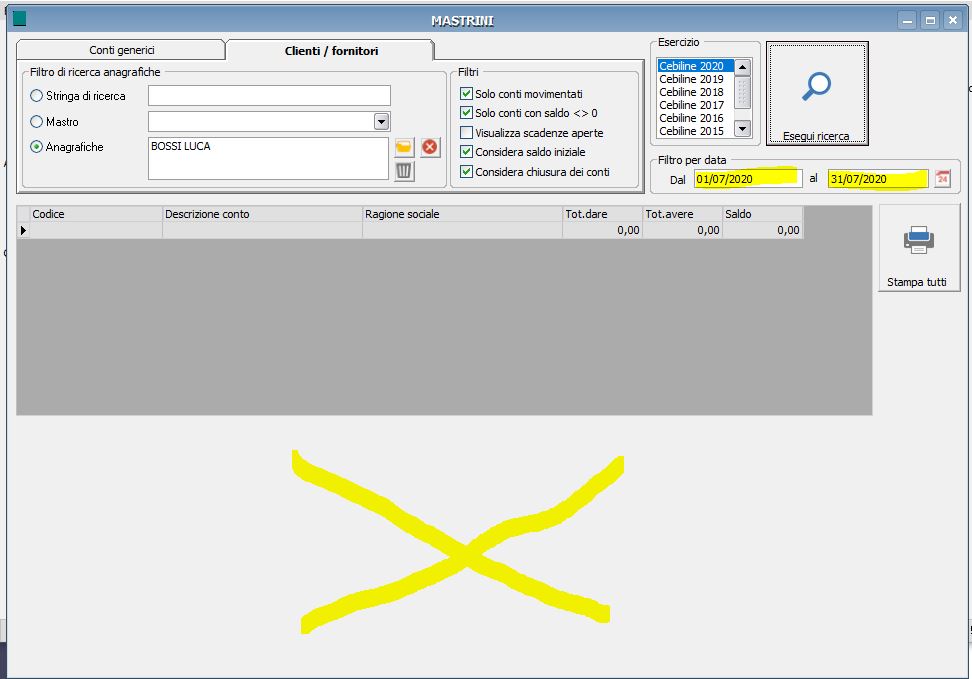
Task: Click the al date field 31/07/2020
Action: (x=878, y=179)
